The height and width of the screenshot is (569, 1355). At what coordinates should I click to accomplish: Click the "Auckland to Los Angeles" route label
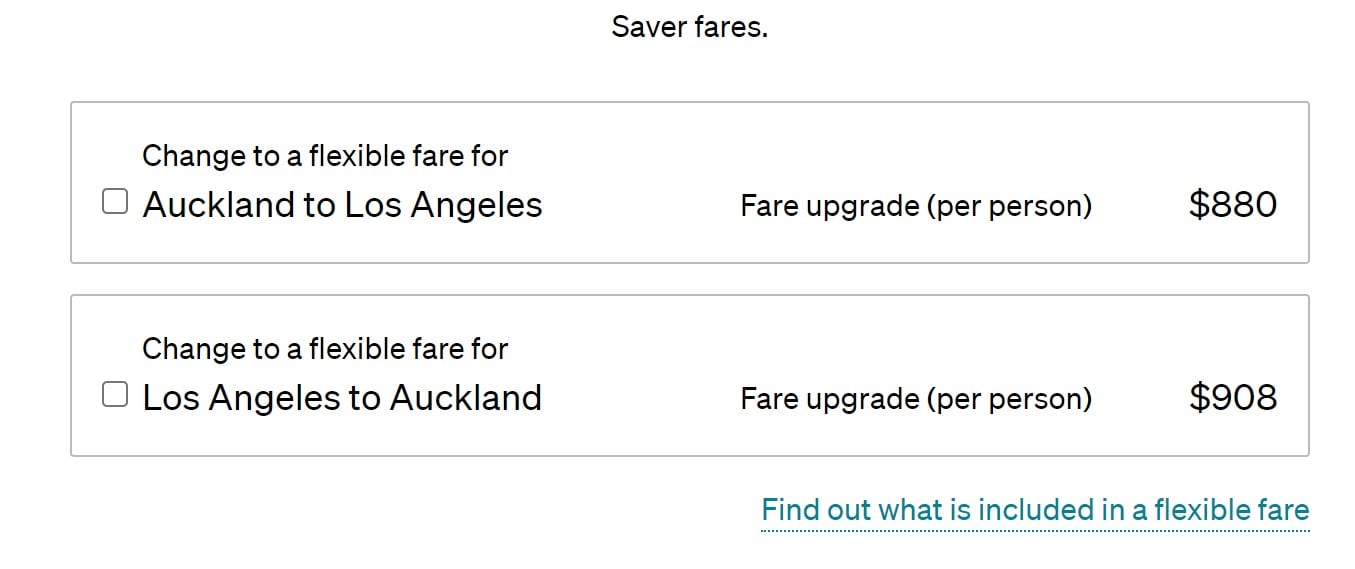coord(342,205)
